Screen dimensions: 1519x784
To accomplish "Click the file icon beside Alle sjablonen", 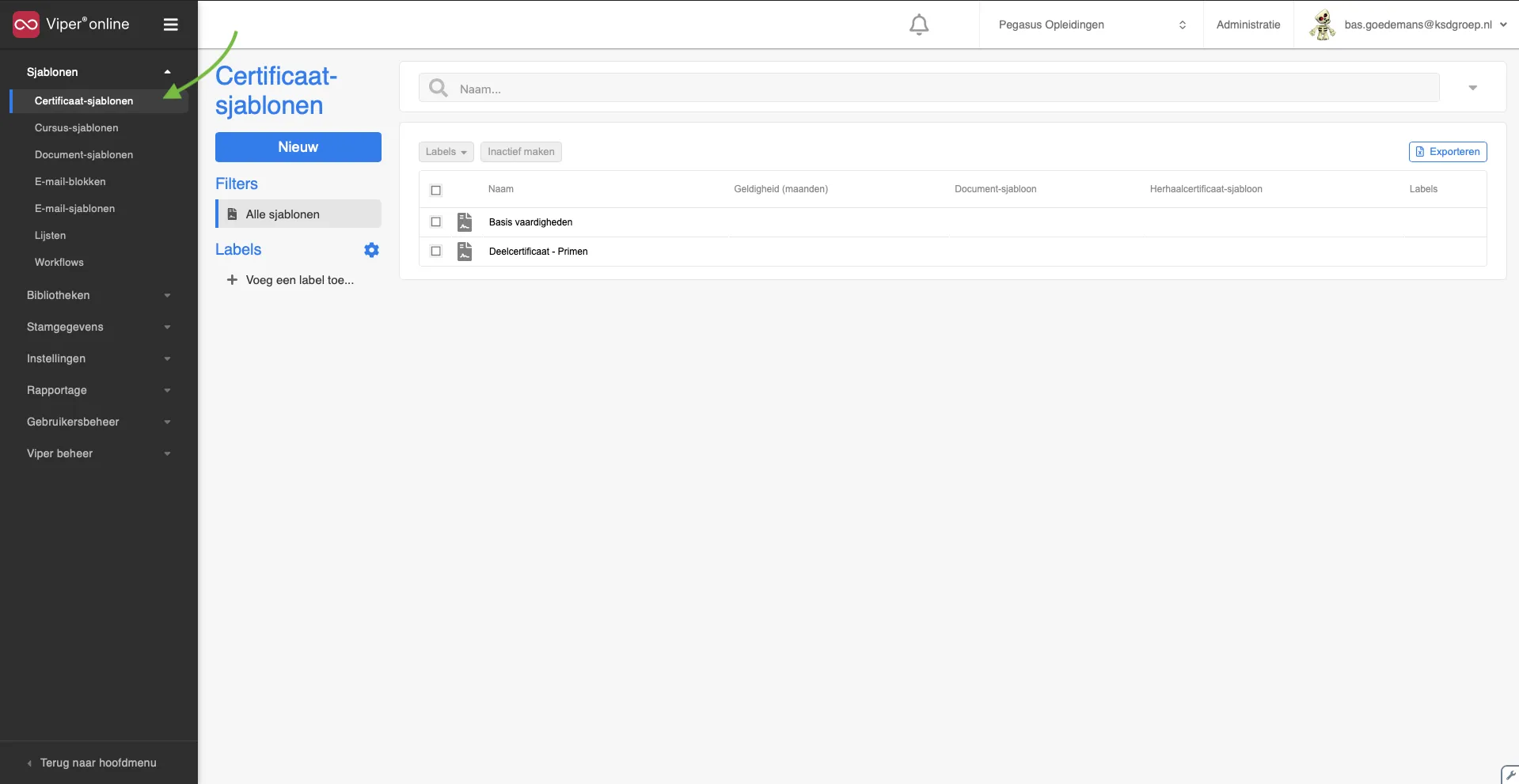I will 232,214.
